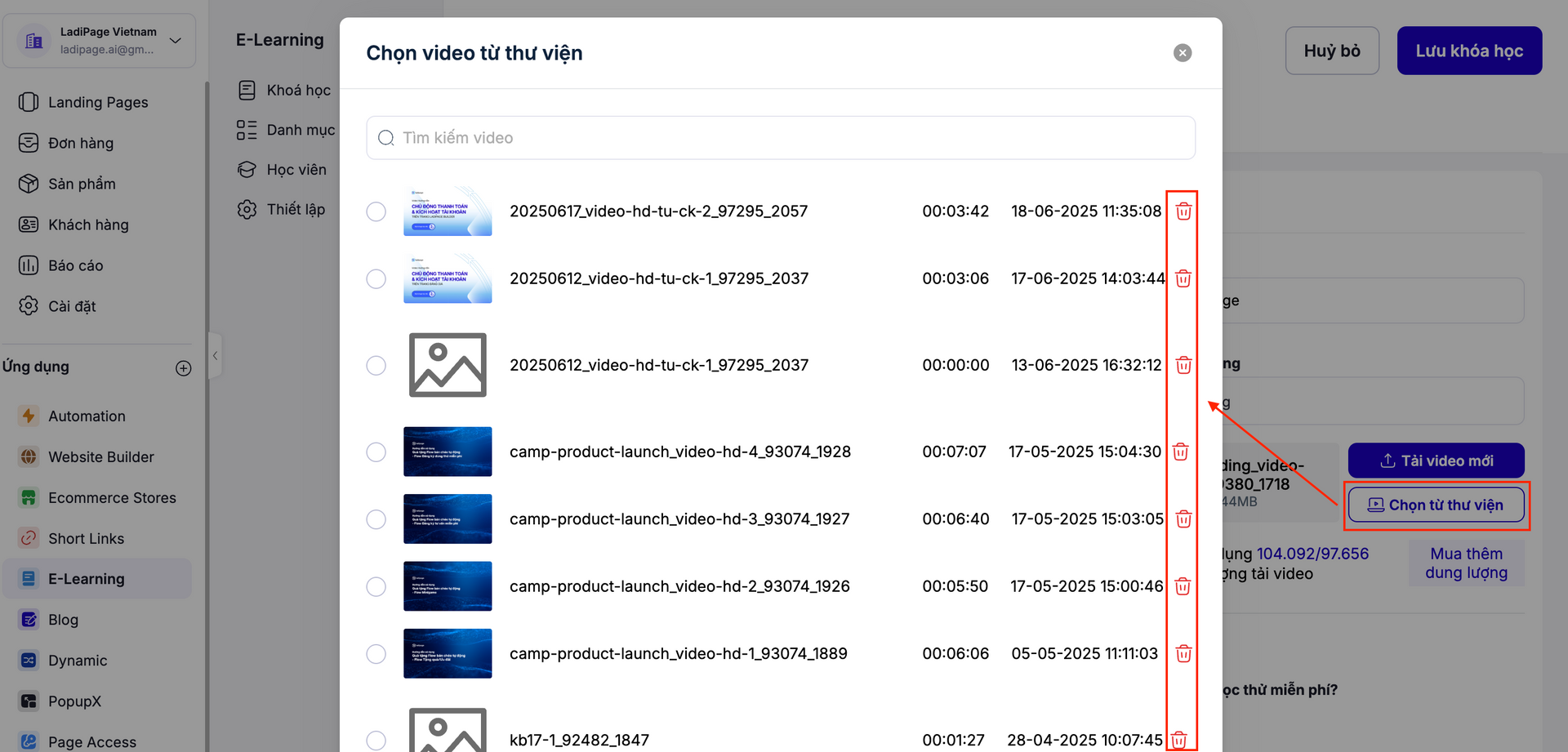Collapse the sidebar with chevron handle

point(215,355)
